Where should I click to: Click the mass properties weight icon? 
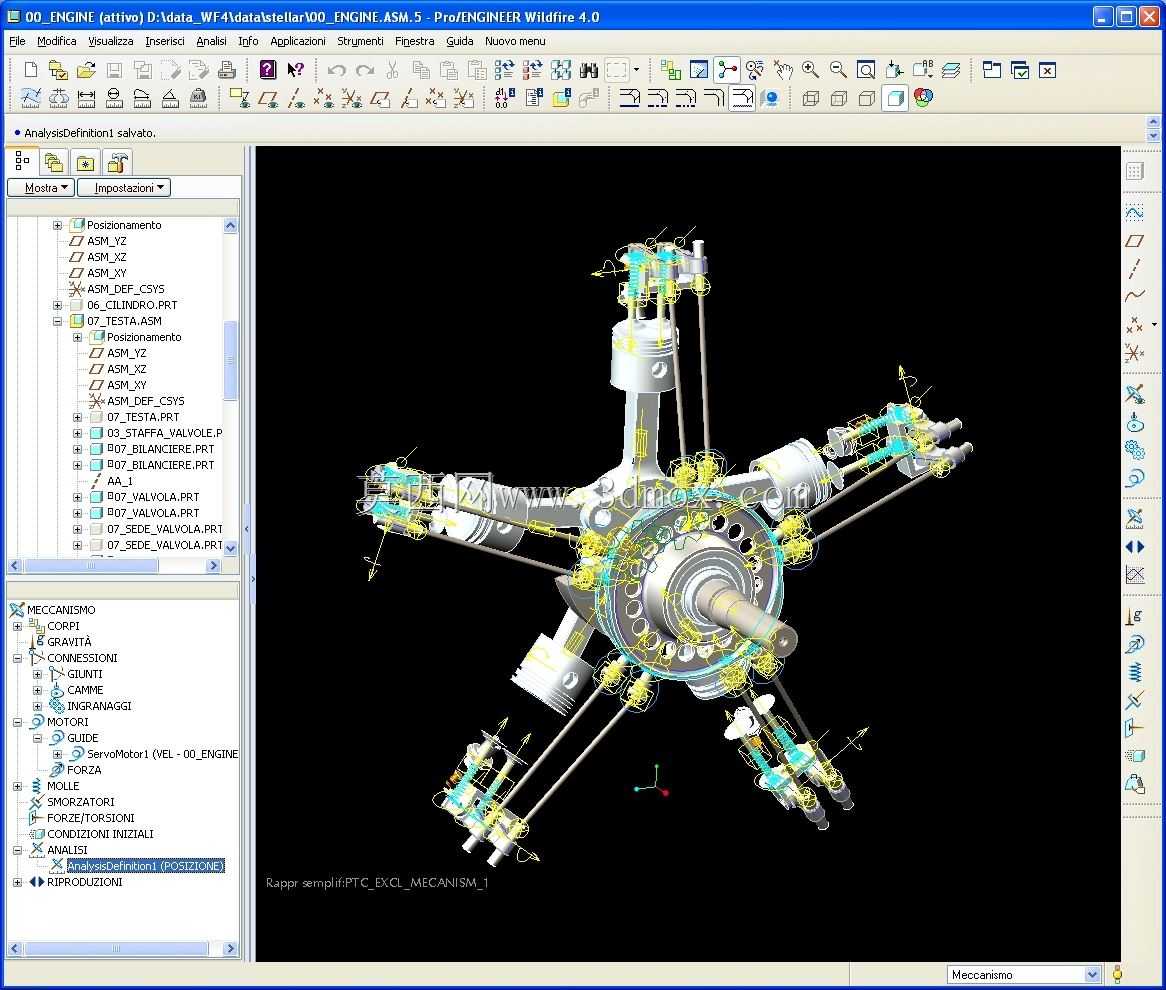(x=199, y=97)
